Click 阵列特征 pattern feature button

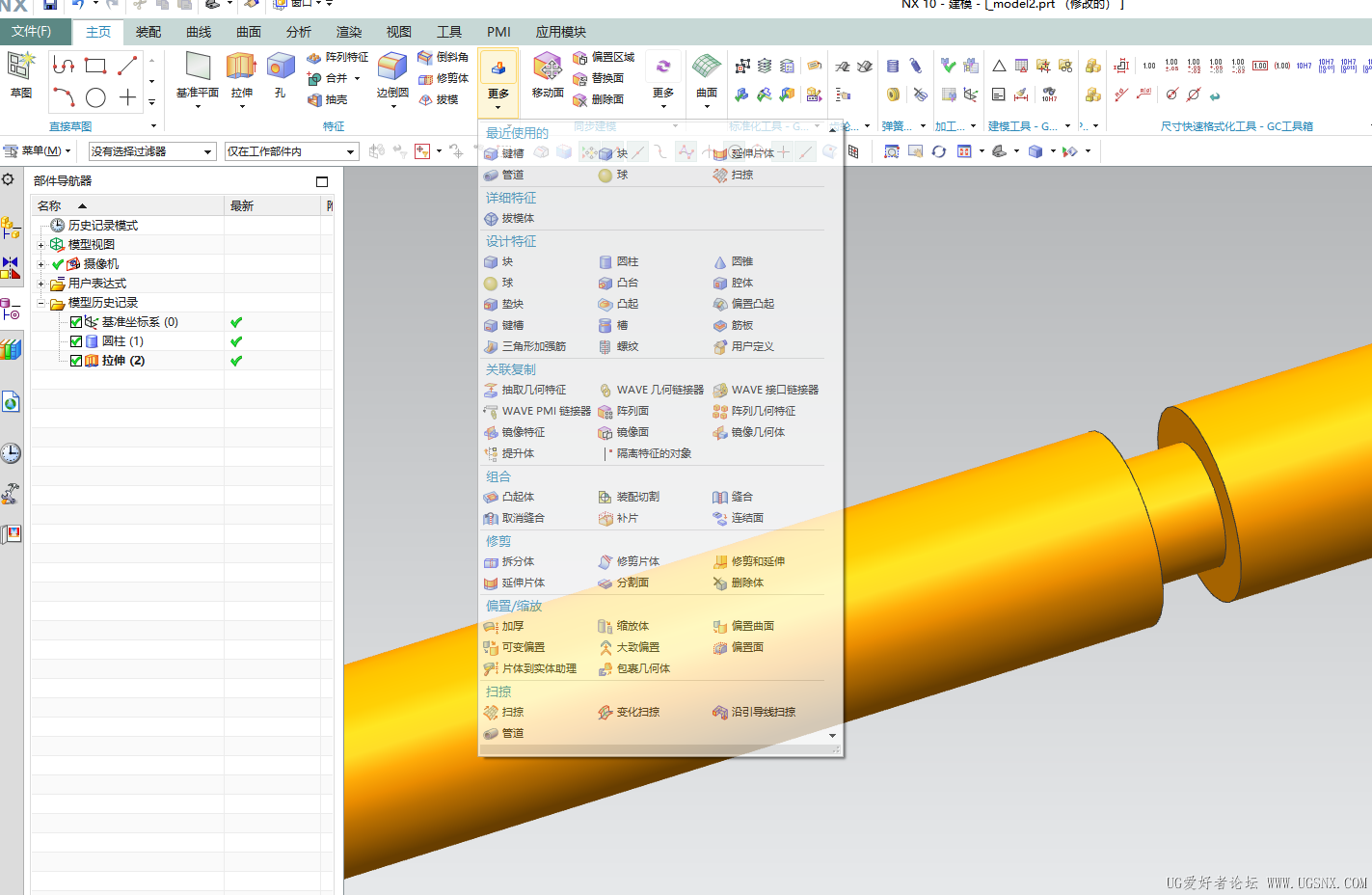(337, 57)
